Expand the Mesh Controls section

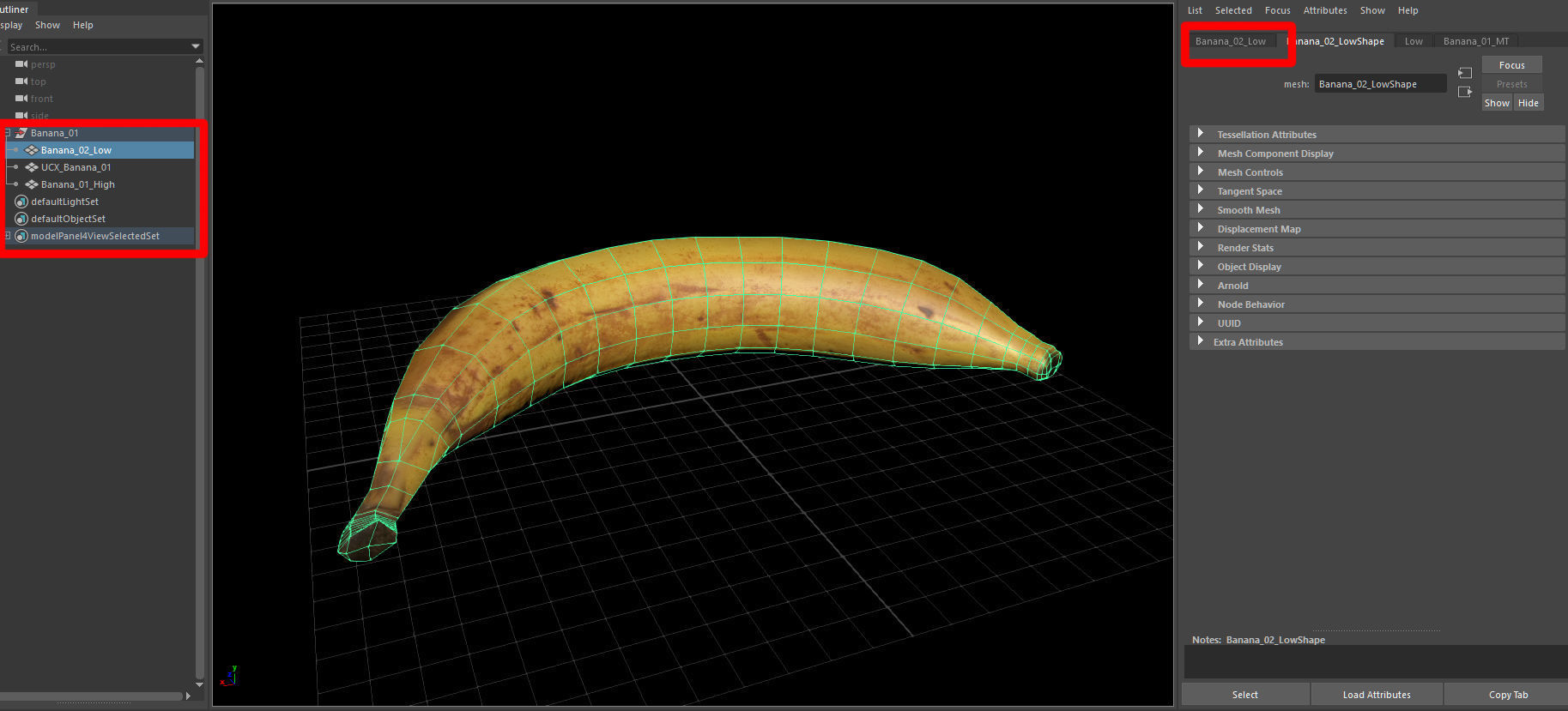click(1201, 172)
